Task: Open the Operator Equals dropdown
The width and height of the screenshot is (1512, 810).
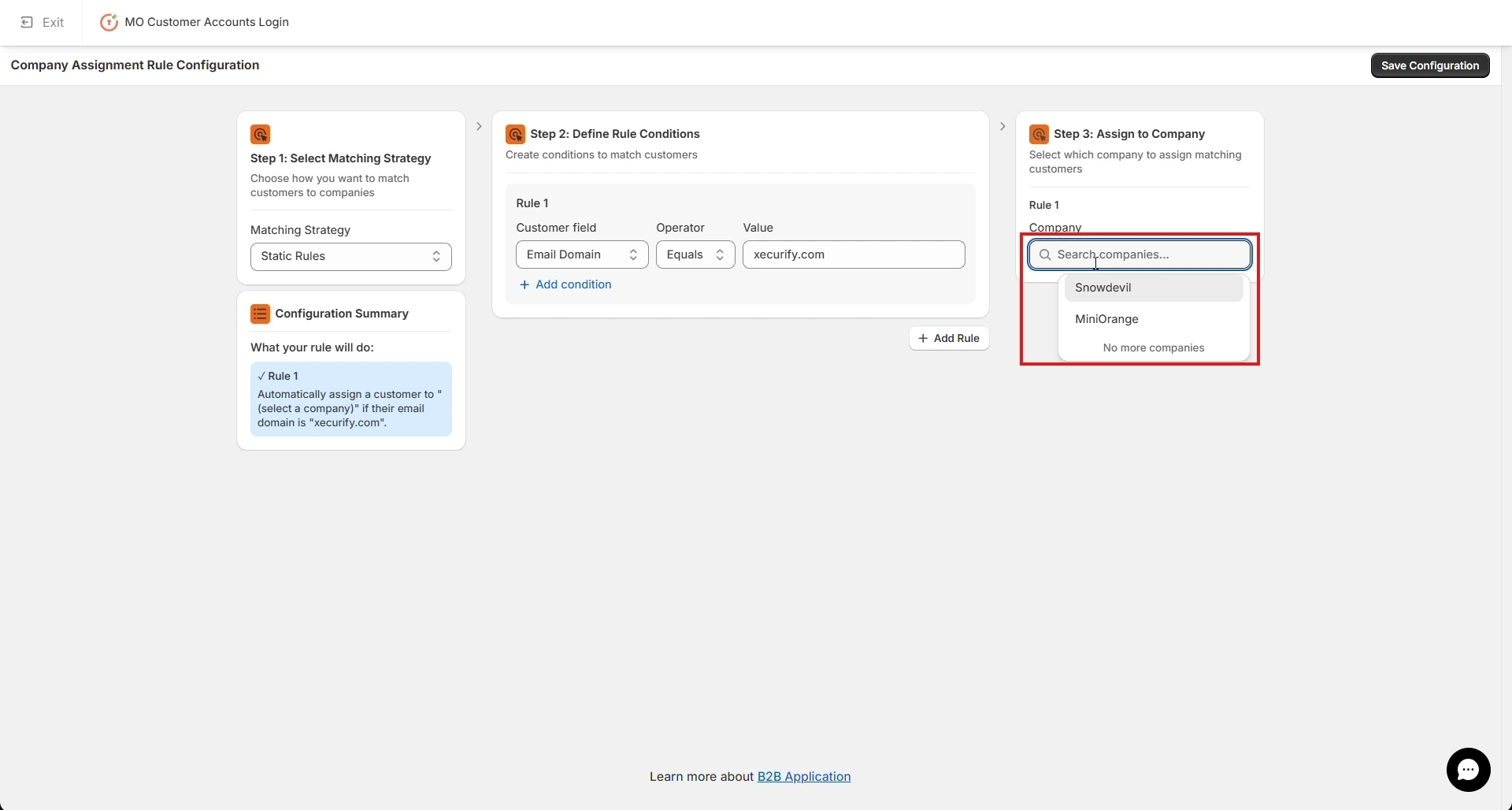Action: [695, 255]
